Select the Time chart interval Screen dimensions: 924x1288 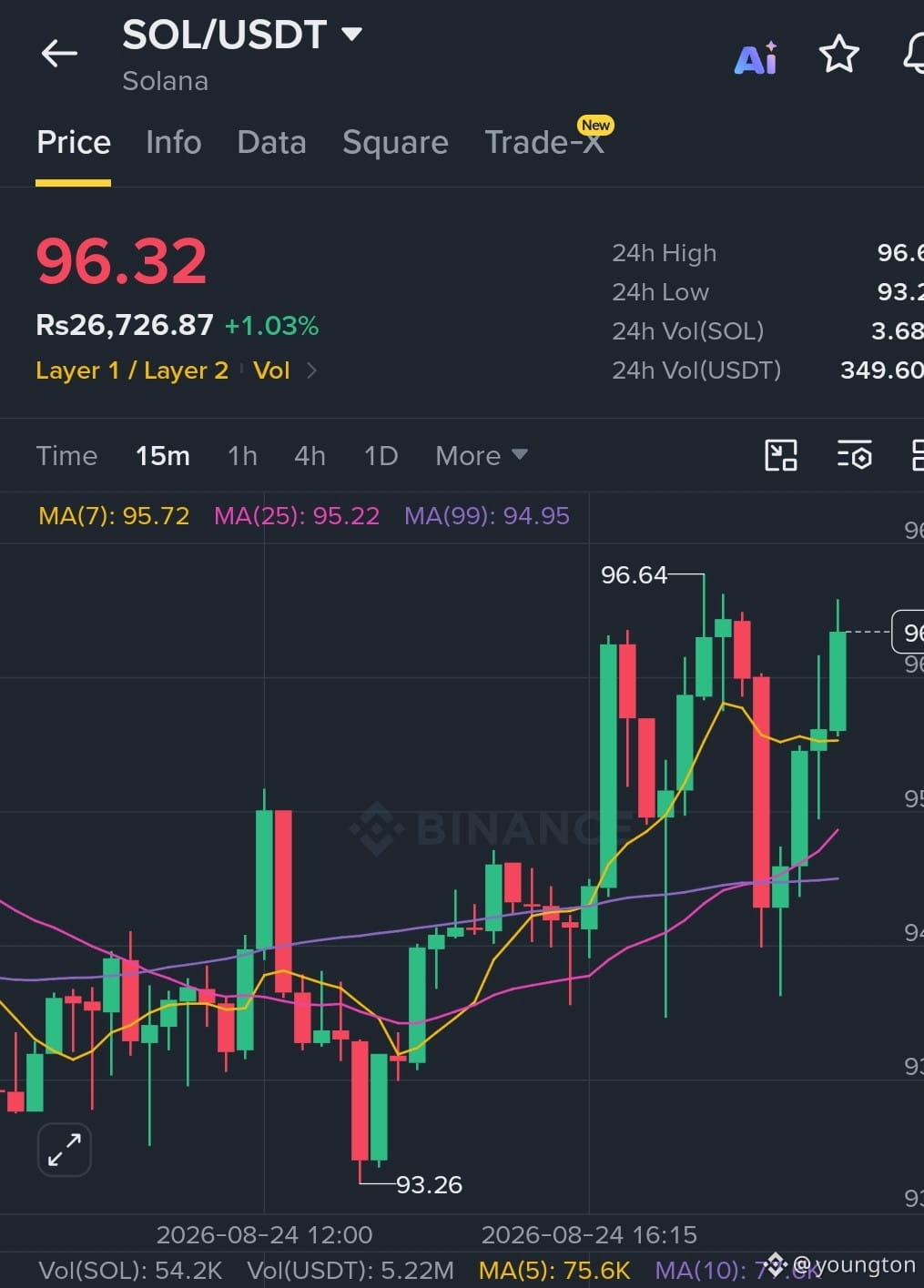point(66,455)
